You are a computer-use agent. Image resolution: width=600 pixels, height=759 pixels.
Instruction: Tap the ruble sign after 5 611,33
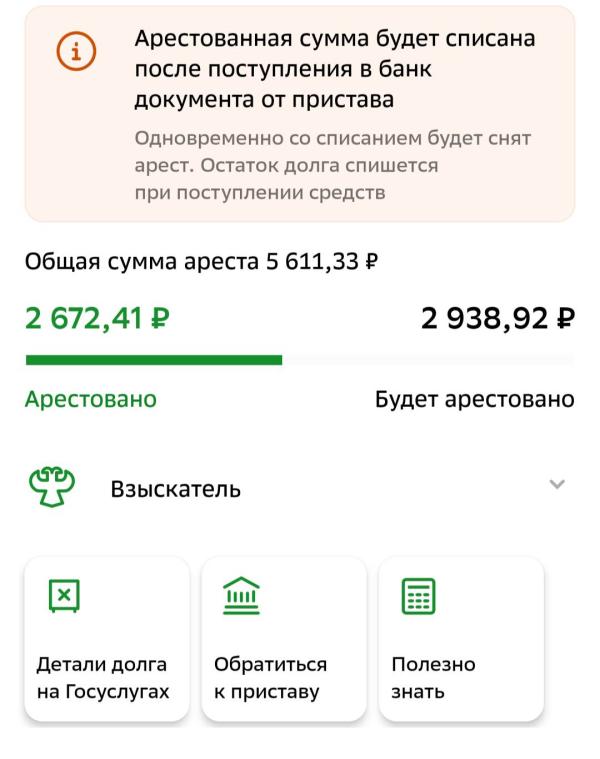pyautogui.click(x=372, y=264)
